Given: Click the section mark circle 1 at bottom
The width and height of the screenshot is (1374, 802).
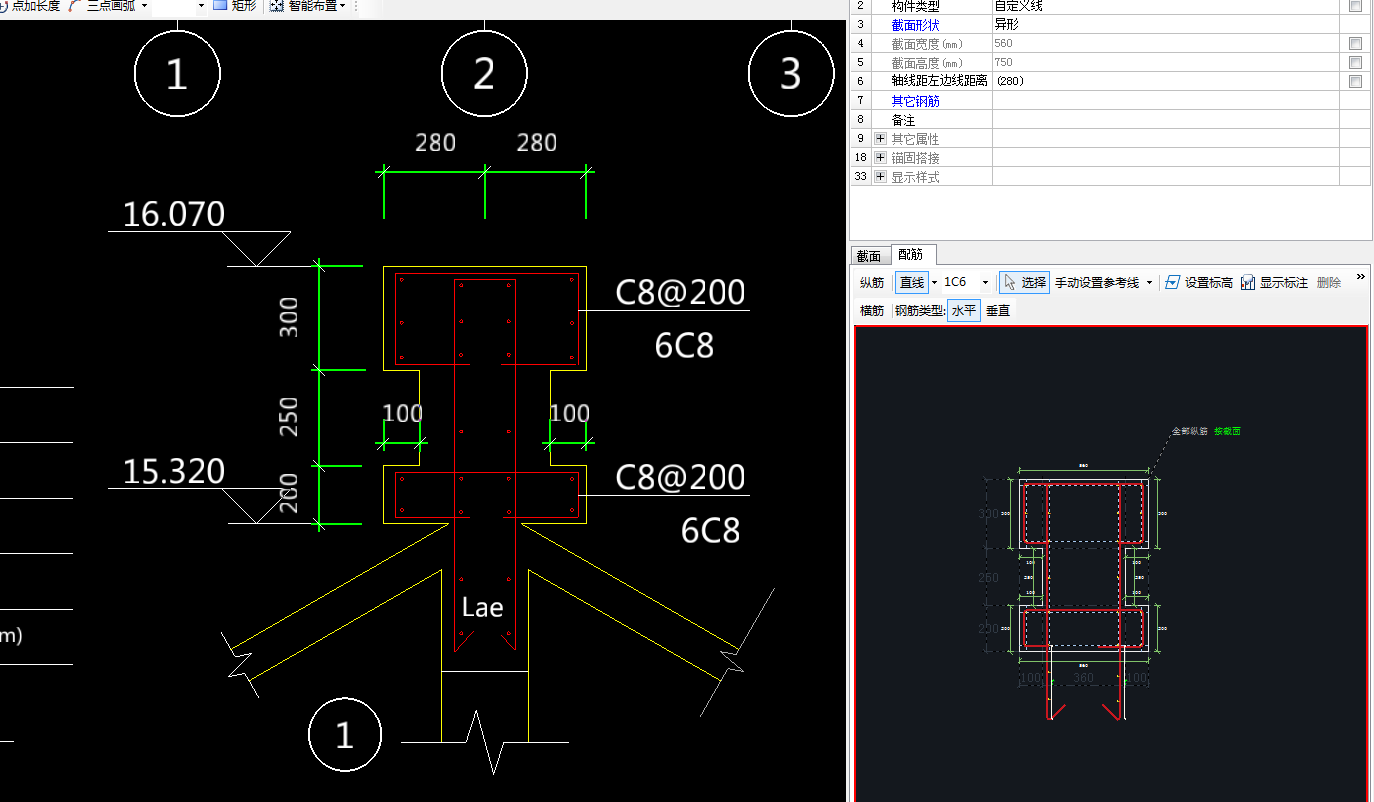Looking at the screenshot, I should point(344,736).
